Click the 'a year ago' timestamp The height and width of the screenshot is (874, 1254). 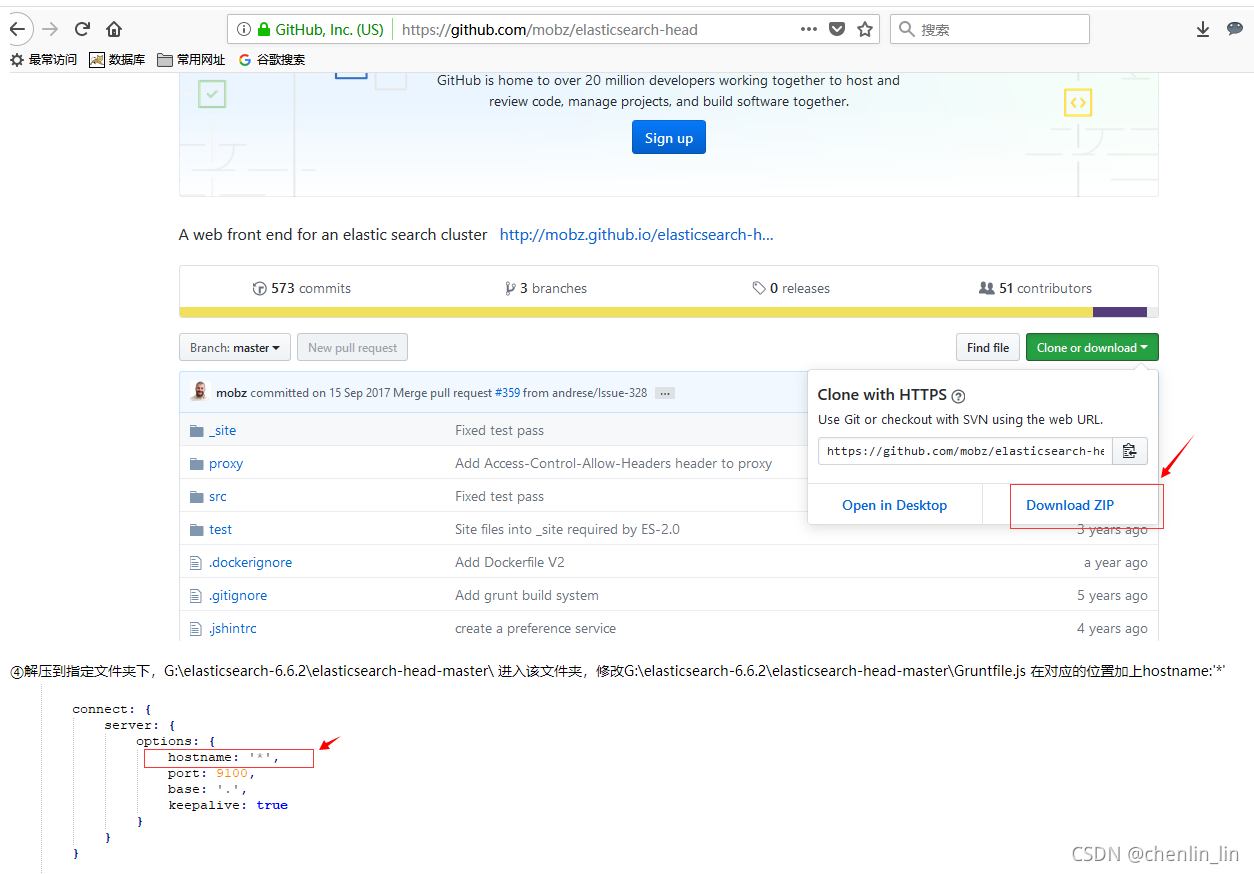(x=1116, y=563)
